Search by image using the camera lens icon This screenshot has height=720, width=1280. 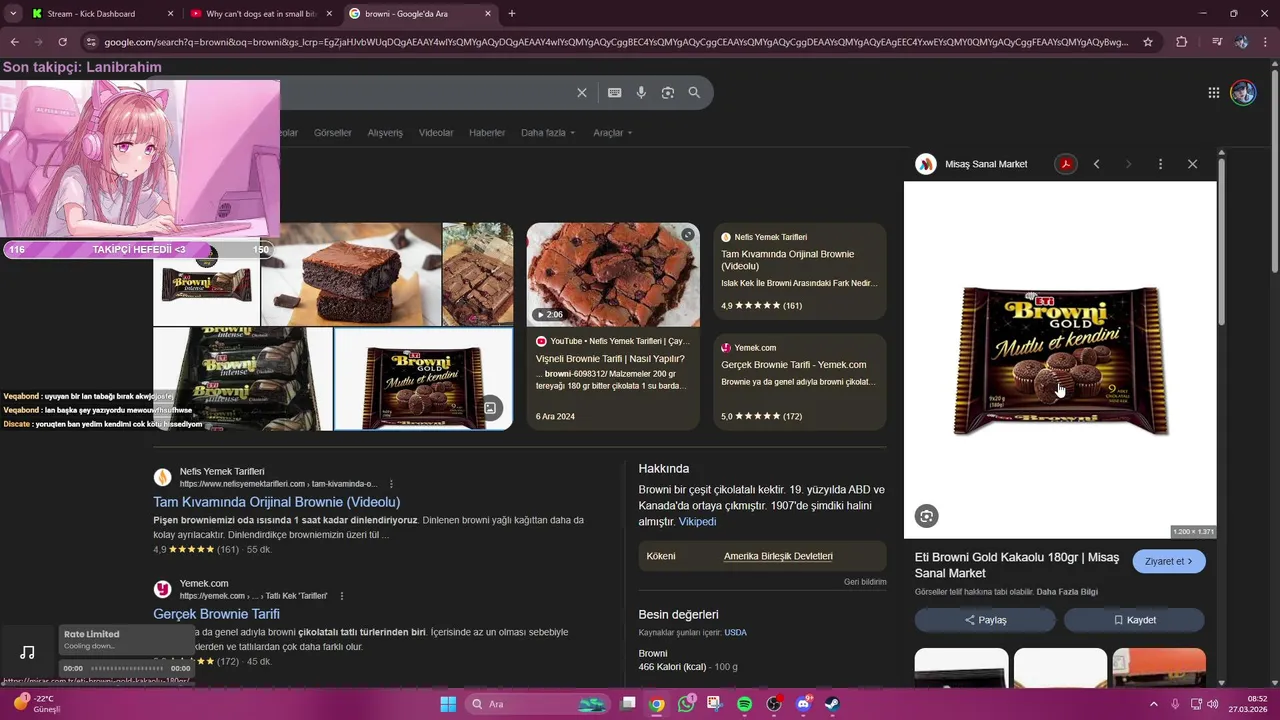coord(668,93)
